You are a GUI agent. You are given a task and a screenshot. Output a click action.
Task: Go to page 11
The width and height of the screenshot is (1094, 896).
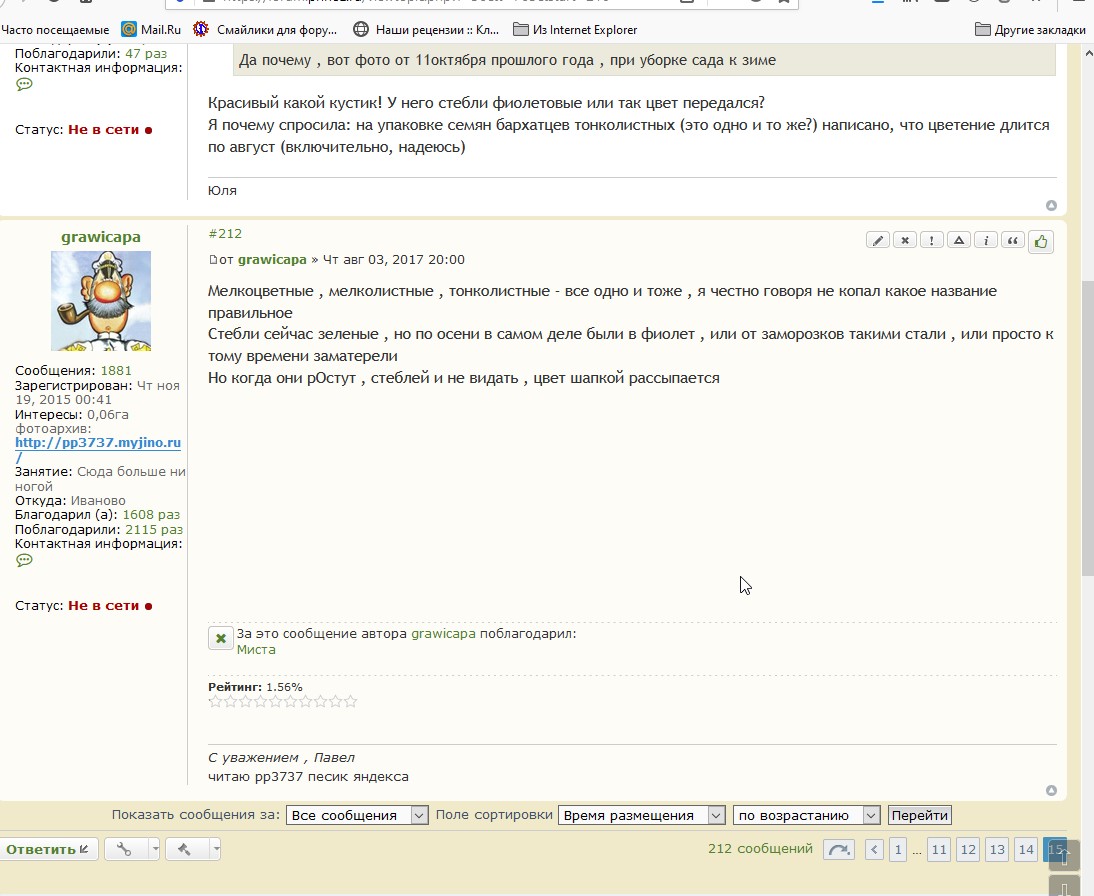coord(939,849)
